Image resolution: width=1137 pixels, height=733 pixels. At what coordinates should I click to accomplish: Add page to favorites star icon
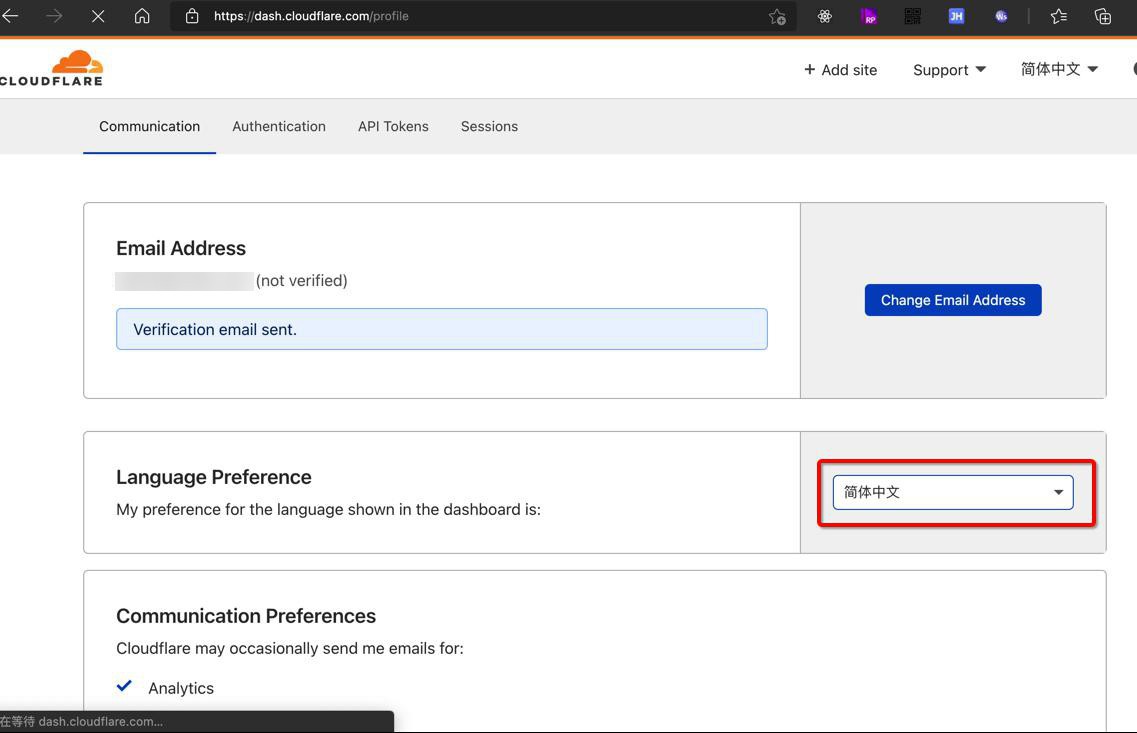point(777,16)
